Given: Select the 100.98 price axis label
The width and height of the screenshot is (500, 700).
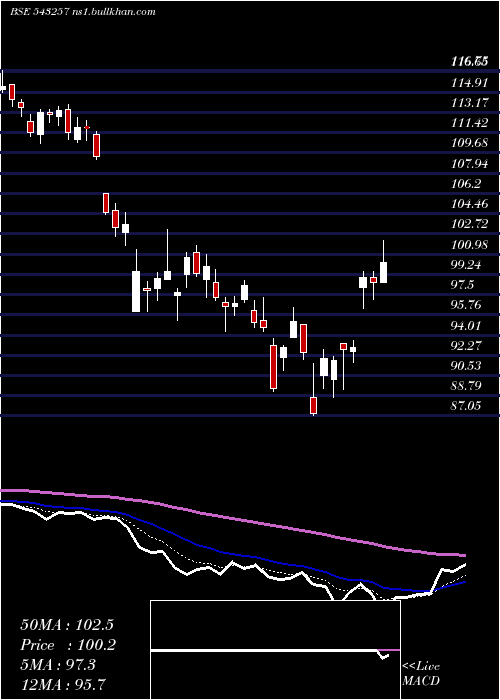Looking at the screenshot, I should pos(469,245).
